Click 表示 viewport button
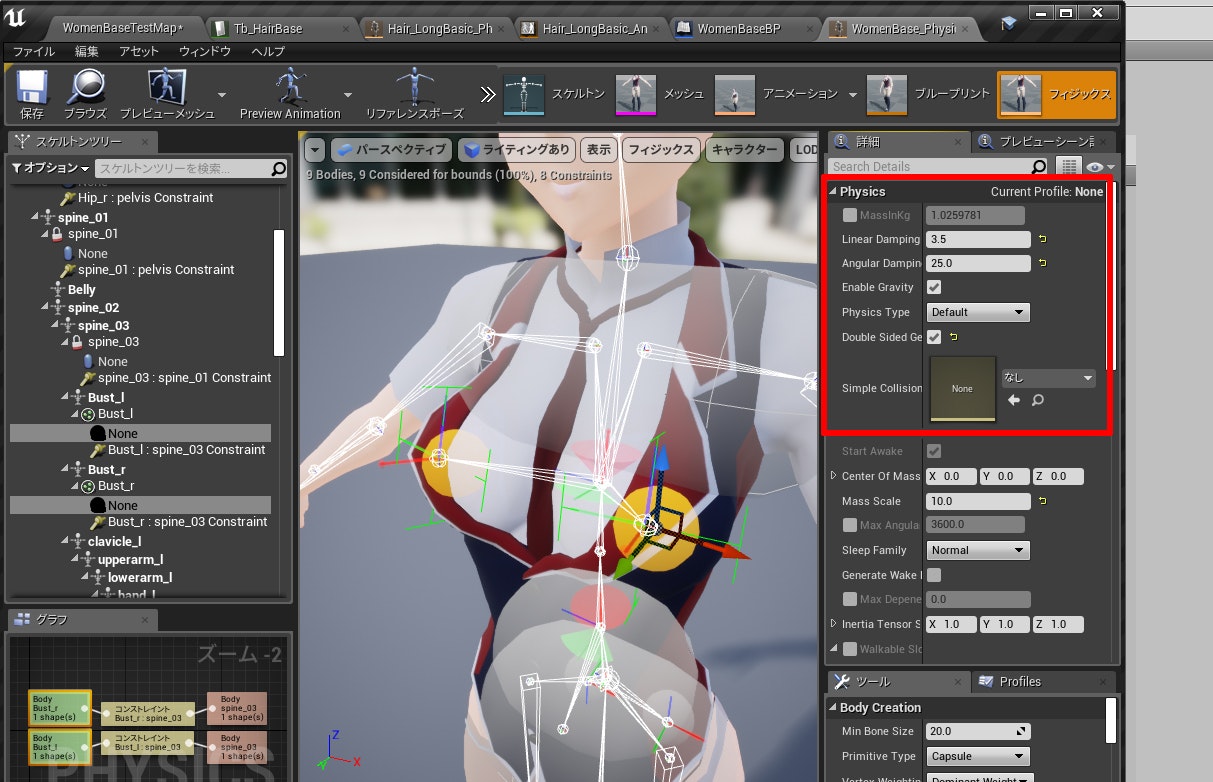The width and height of the screenshot is (1213, 782). (x=599, y=150)
